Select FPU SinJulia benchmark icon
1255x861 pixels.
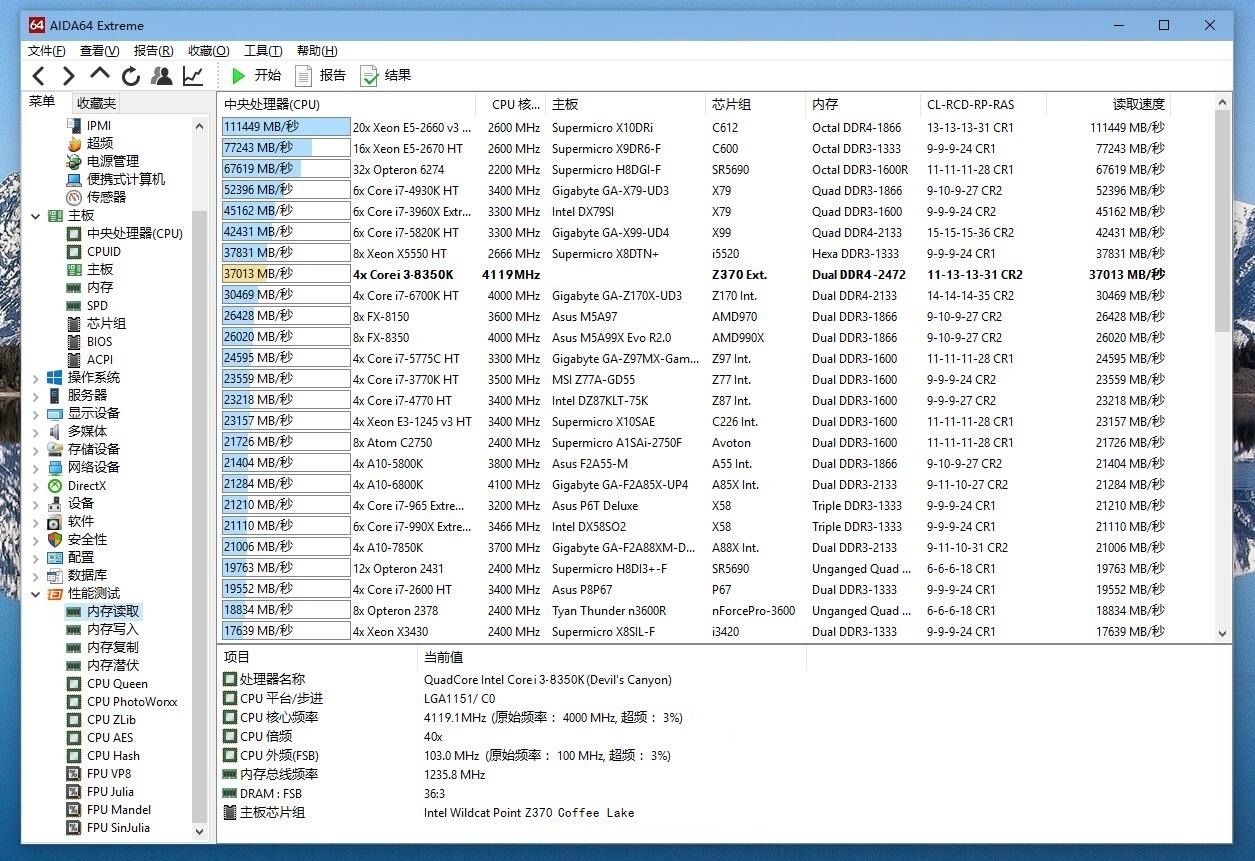tap(74, 827)
